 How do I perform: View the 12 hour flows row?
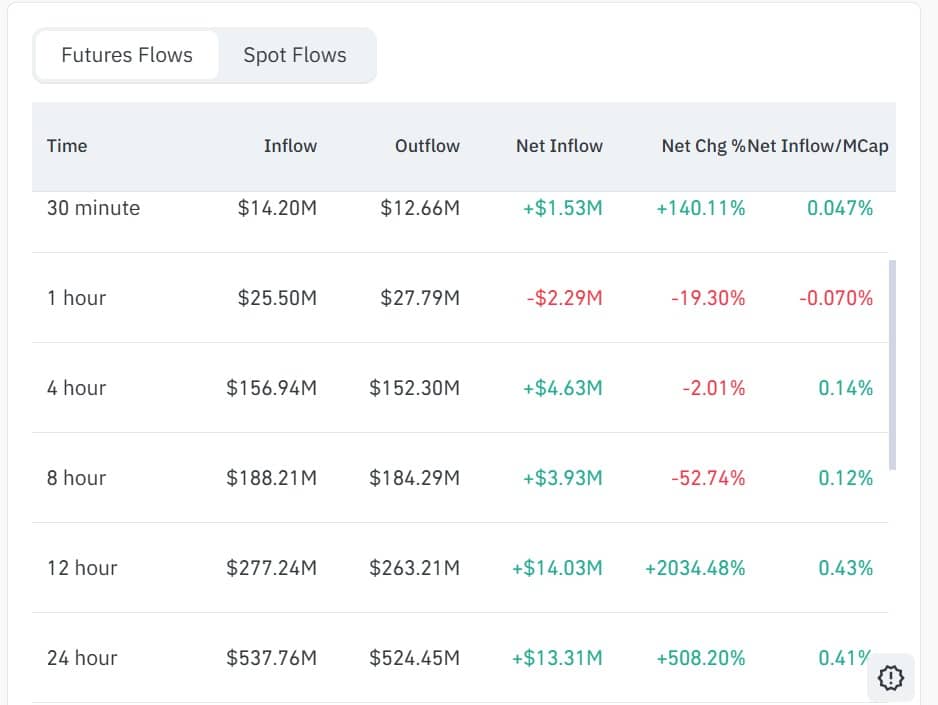[x=82, y=568]
